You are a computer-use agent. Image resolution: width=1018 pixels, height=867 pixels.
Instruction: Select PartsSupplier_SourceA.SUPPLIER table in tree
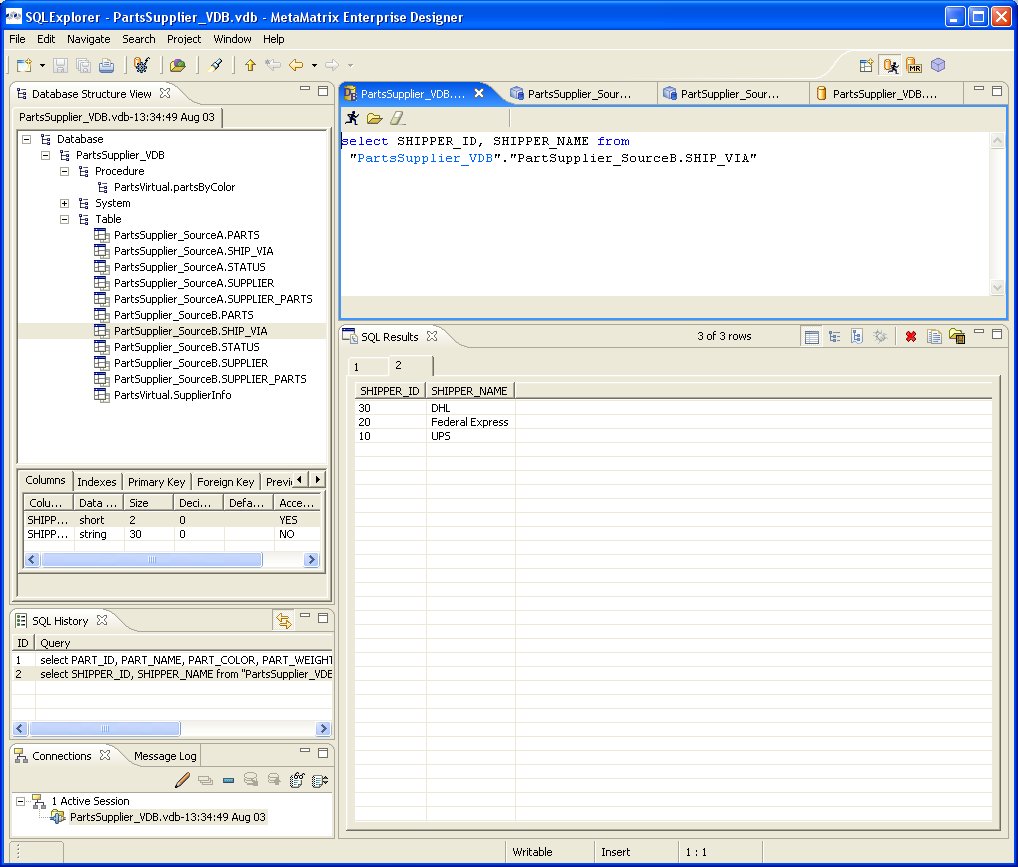[x=193, y=283]
